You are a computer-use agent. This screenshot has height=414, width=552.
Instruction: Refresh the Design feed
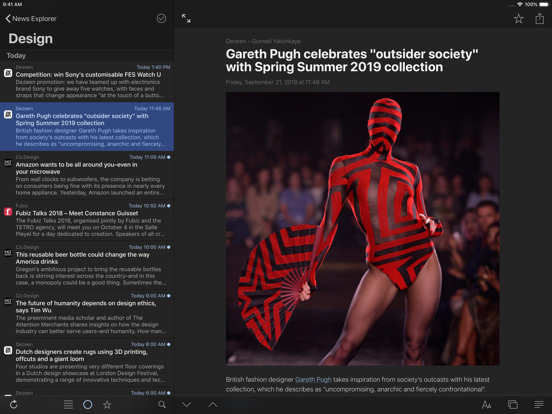pos(14,404)
